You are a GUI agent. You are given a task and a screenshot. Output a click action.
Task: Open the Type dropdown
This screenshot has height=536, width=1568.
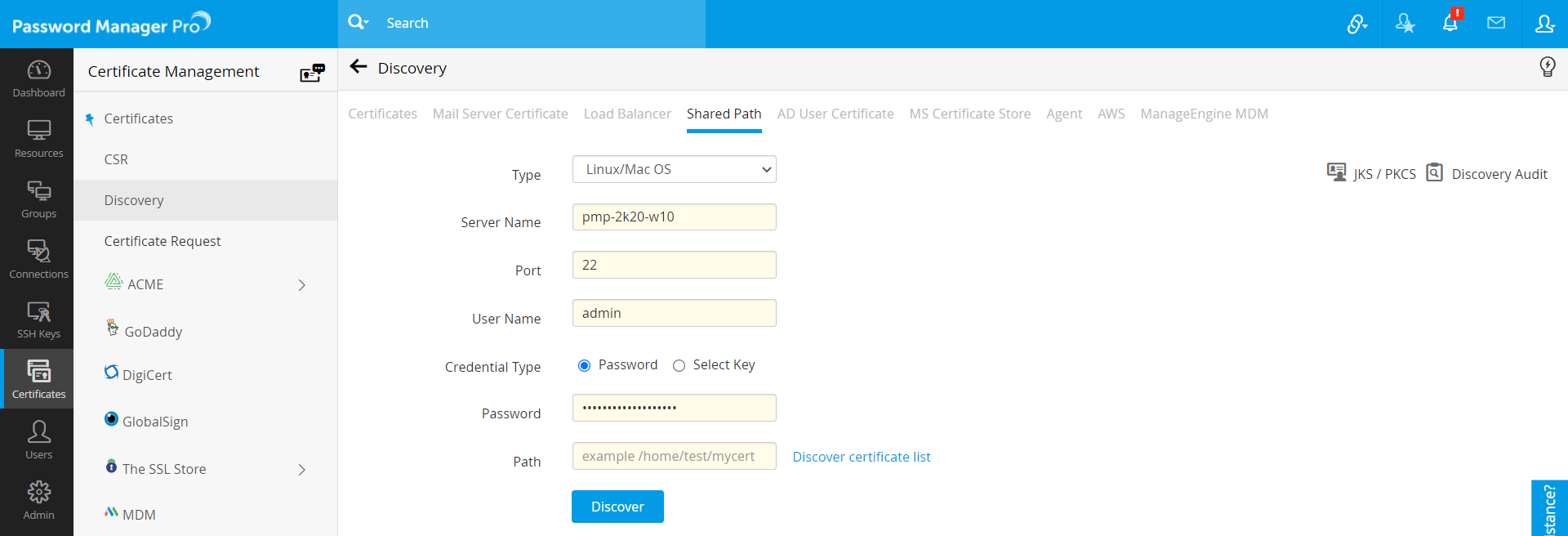(674, 169)
